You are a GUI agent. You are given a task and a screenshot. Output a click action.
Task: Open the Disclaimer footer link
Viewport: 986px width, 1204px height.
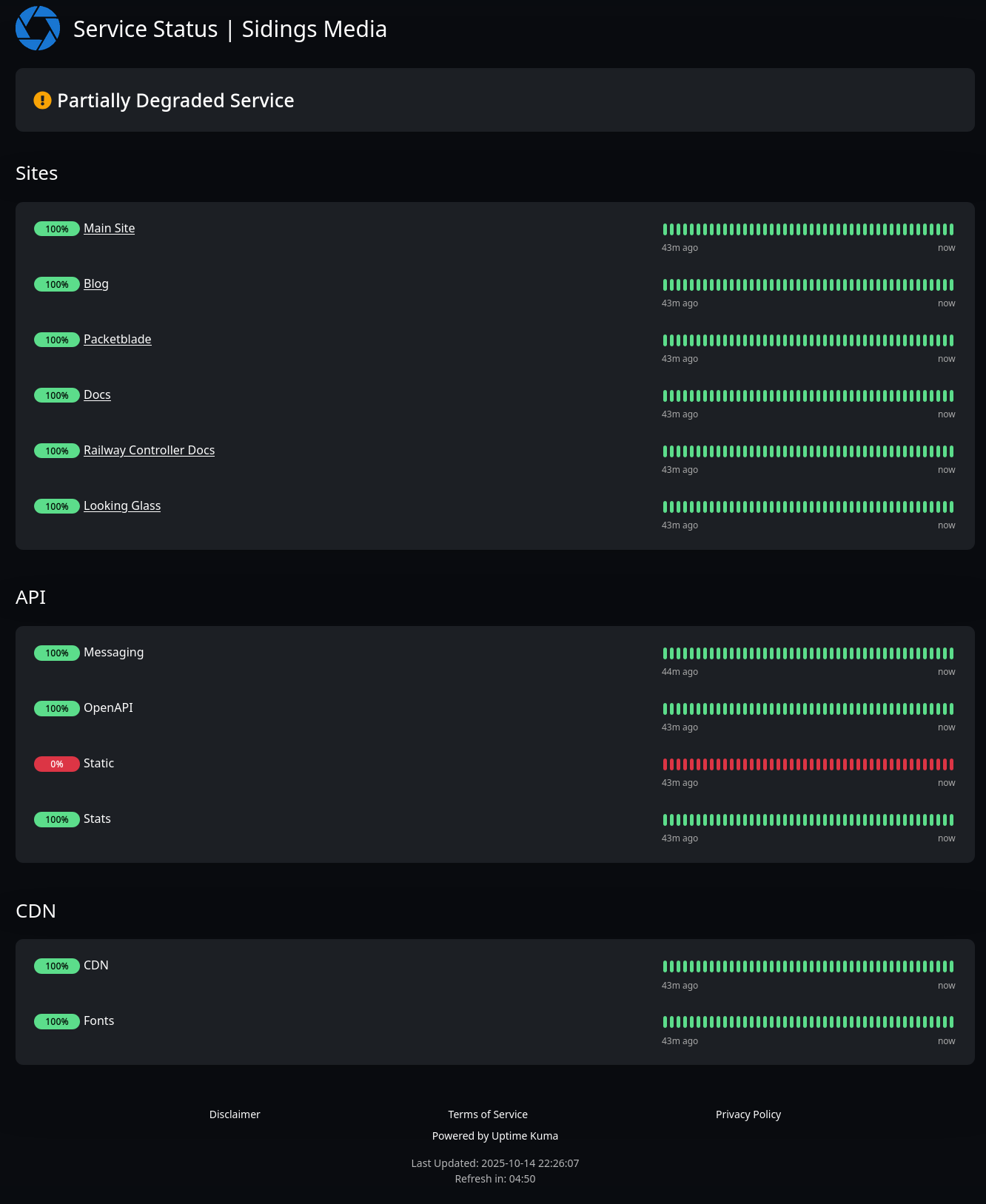tap(235, 1114)
